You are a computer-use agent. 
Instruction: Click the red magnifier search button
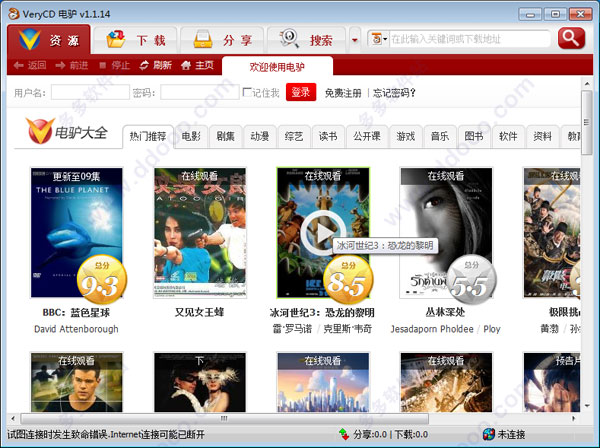coord(571,38)
